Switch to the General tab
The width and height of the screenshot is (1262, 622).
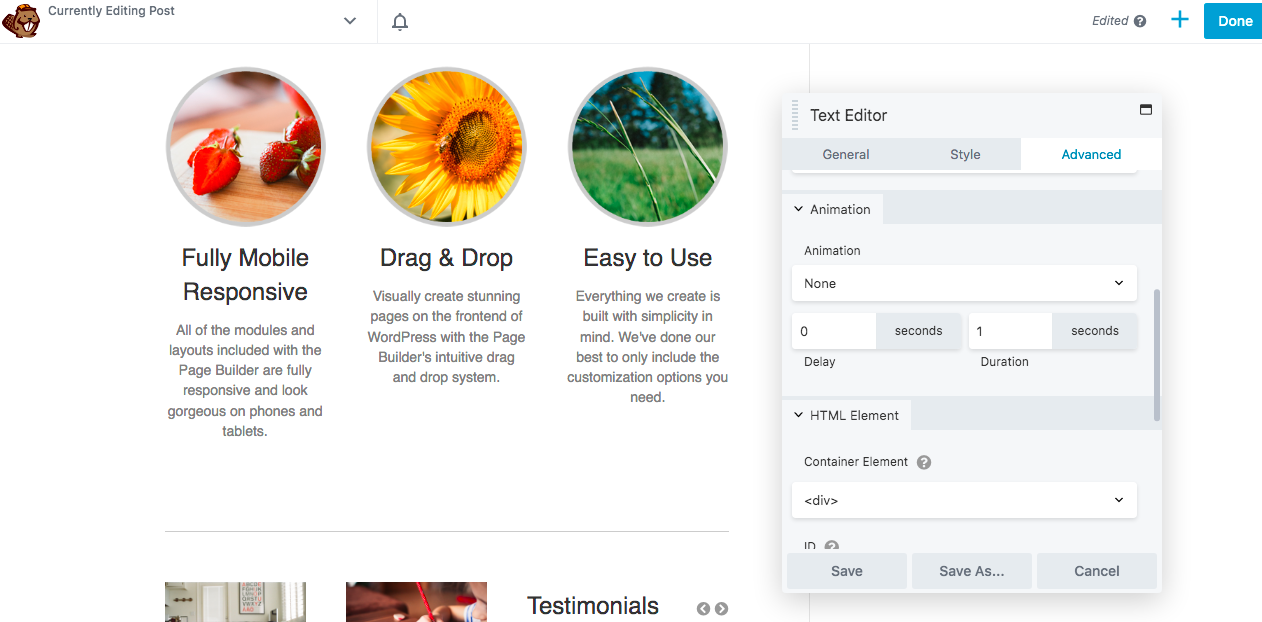[x=846, y=154]
